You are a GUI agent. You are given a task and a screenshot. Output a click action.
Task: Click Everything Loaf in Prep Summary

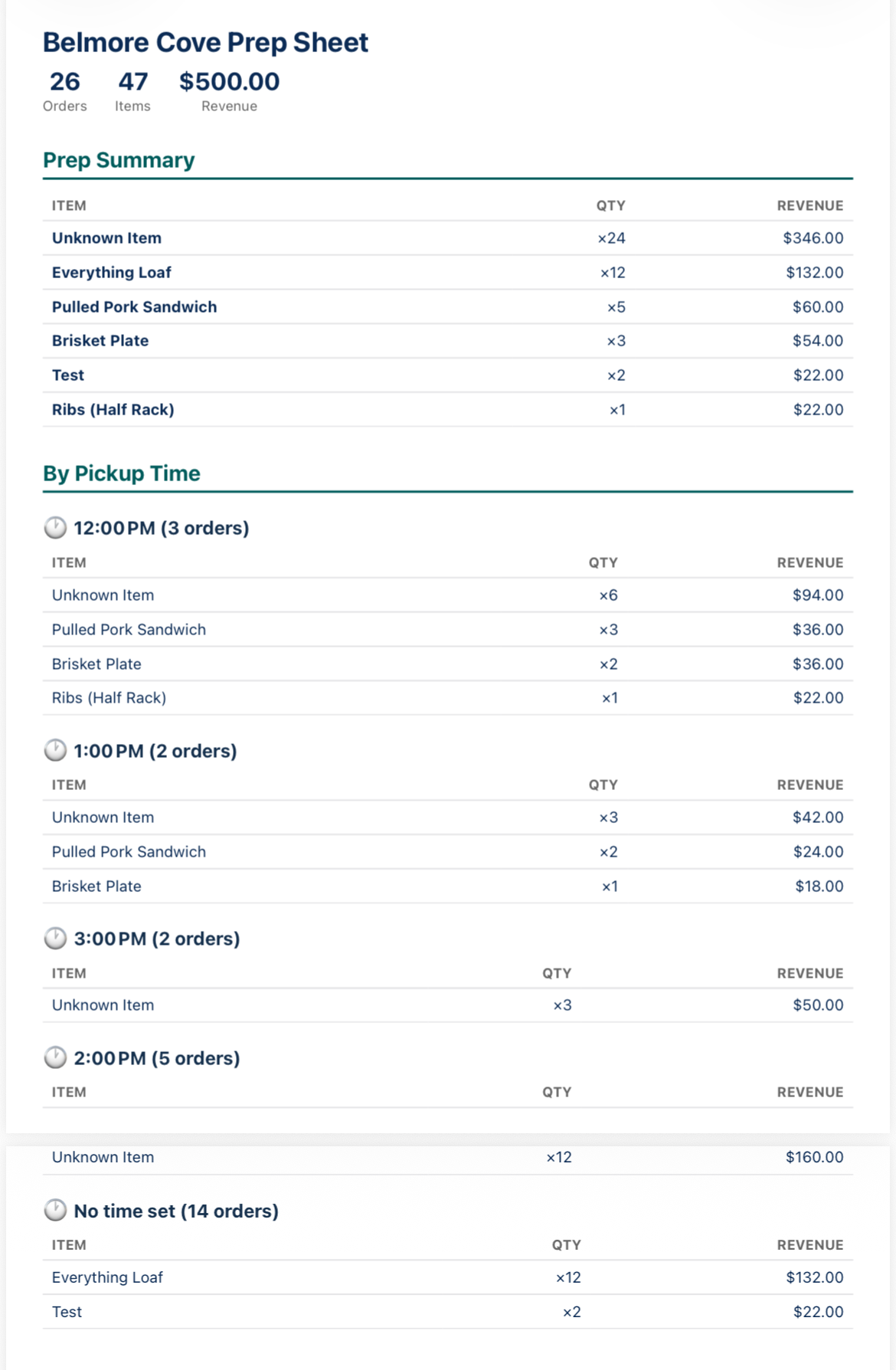coord(112,272)
